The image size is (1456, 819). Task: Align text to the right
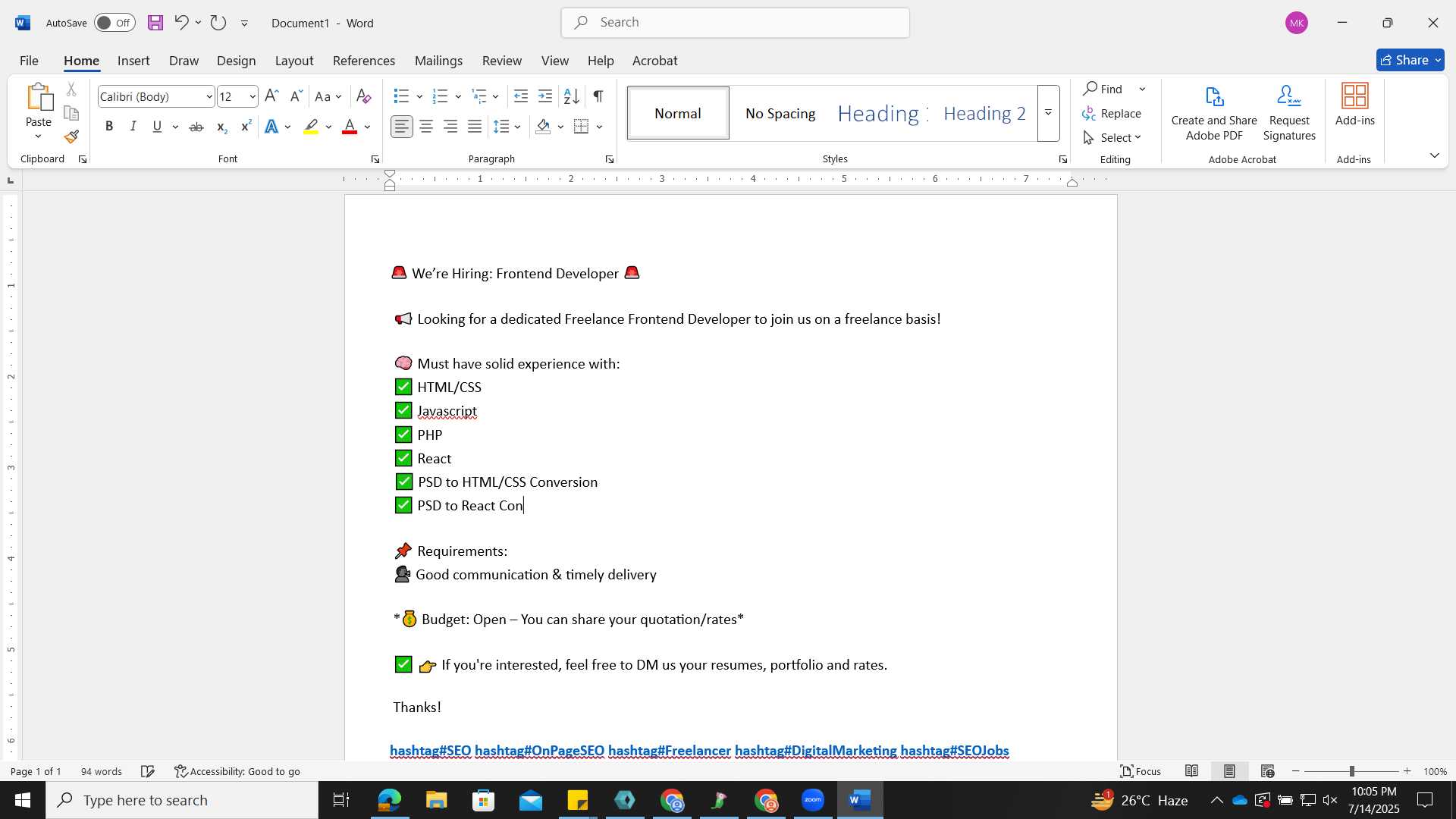click(x=450, y=127)
